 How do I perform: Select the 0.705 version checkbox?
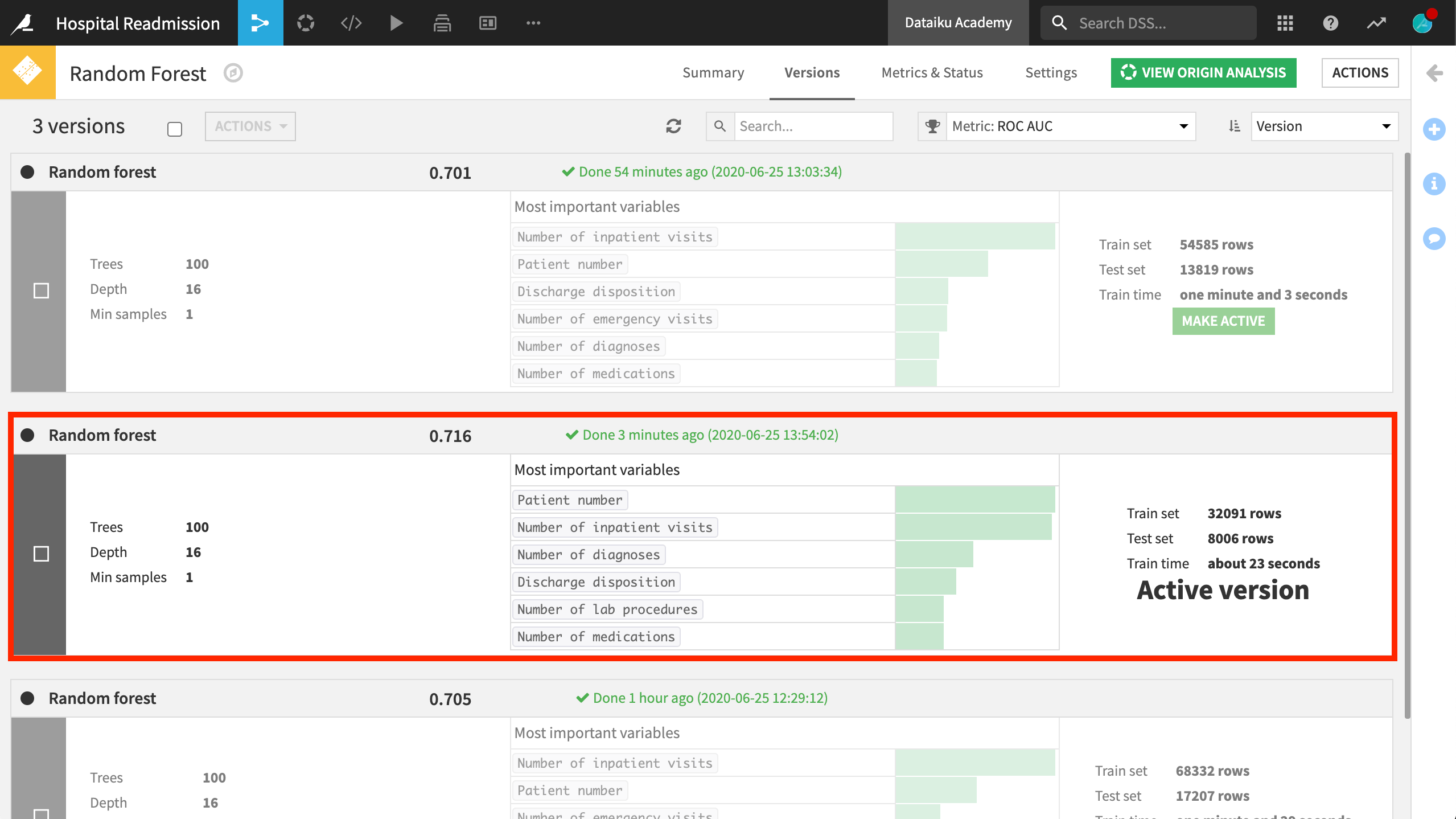click(41, 813)
